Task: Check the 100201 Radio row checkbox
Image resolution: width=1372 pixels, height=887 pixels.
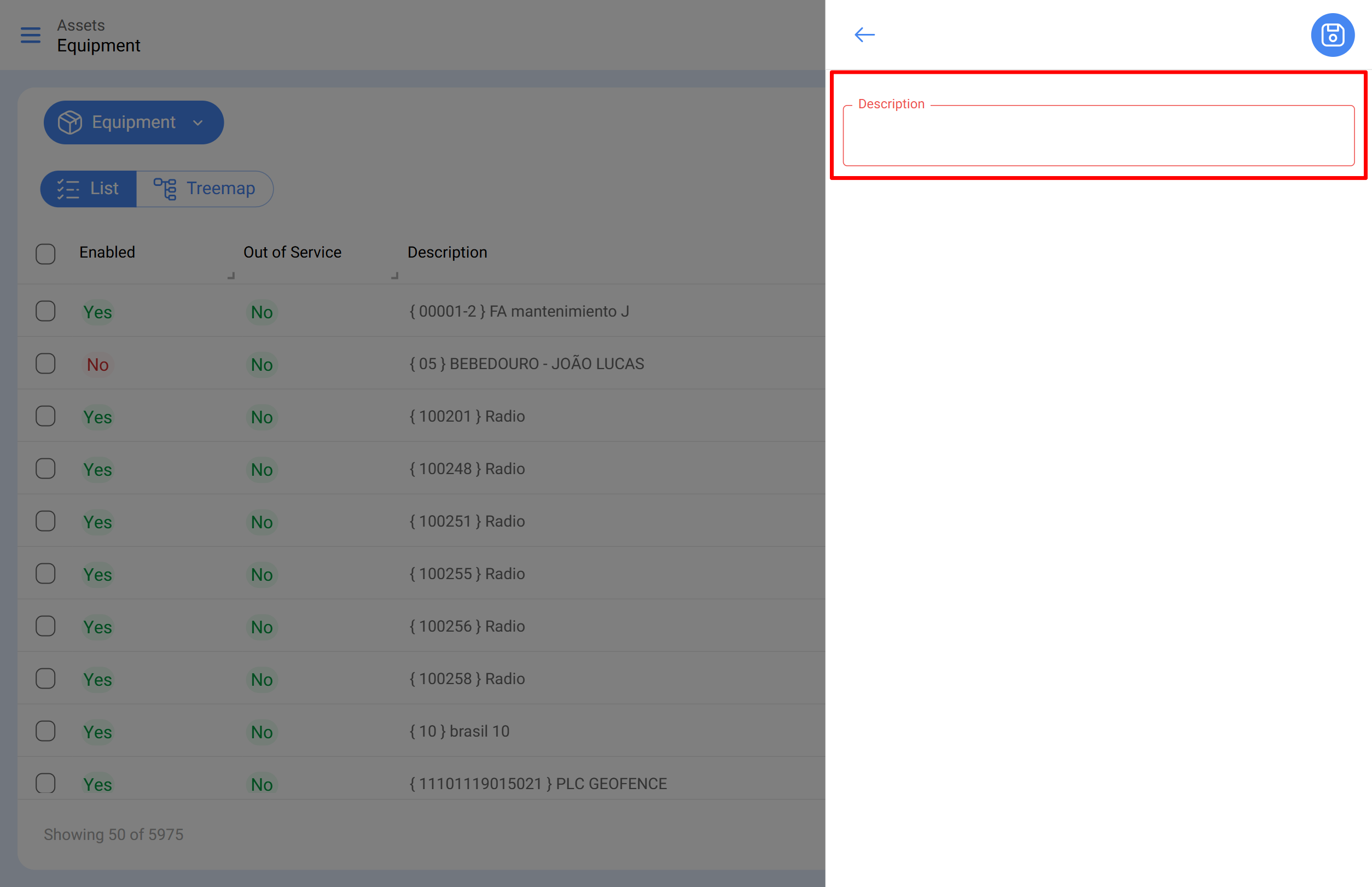Action: (x=45, y=416)
